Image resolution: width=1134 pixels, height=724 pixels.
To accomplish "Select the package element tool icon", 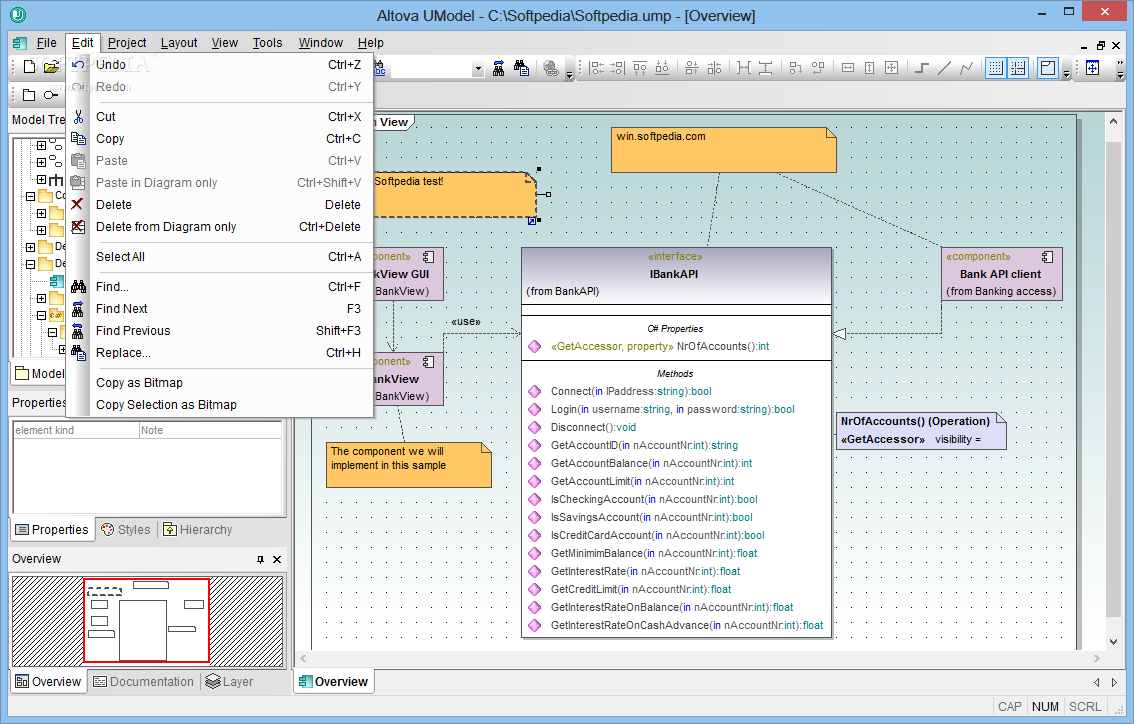I will 29,95.
